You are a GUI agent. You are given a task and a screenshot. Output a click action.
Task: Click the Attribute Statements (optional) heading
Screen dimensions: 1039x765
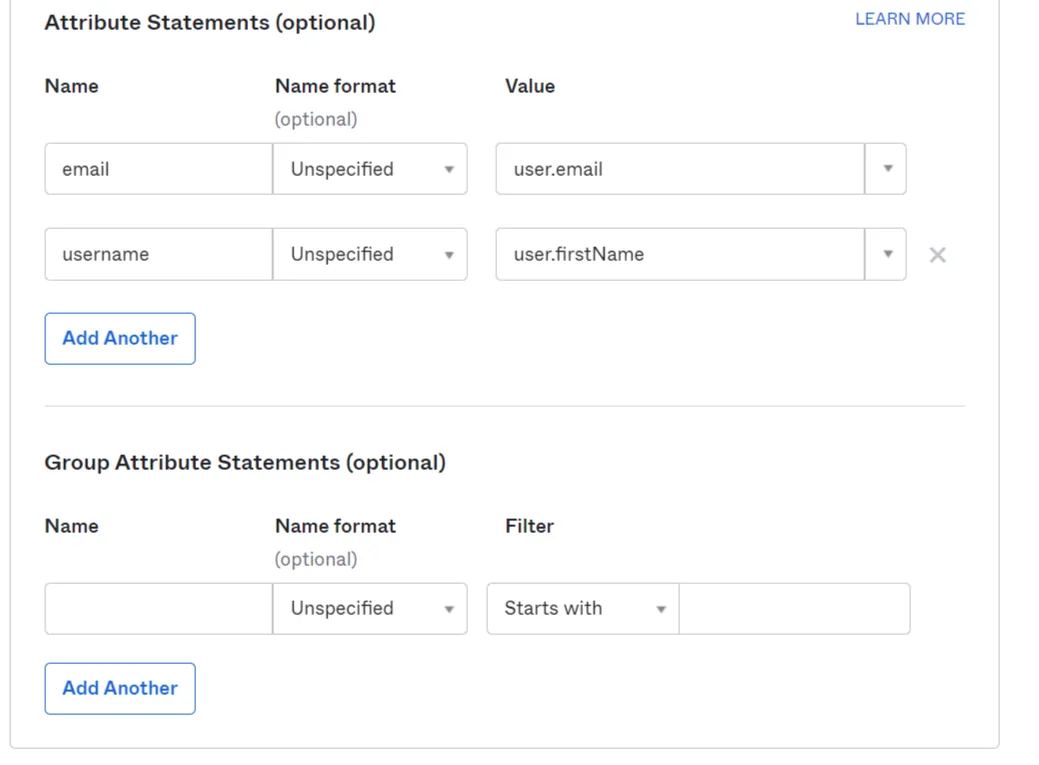click(210, 23)
